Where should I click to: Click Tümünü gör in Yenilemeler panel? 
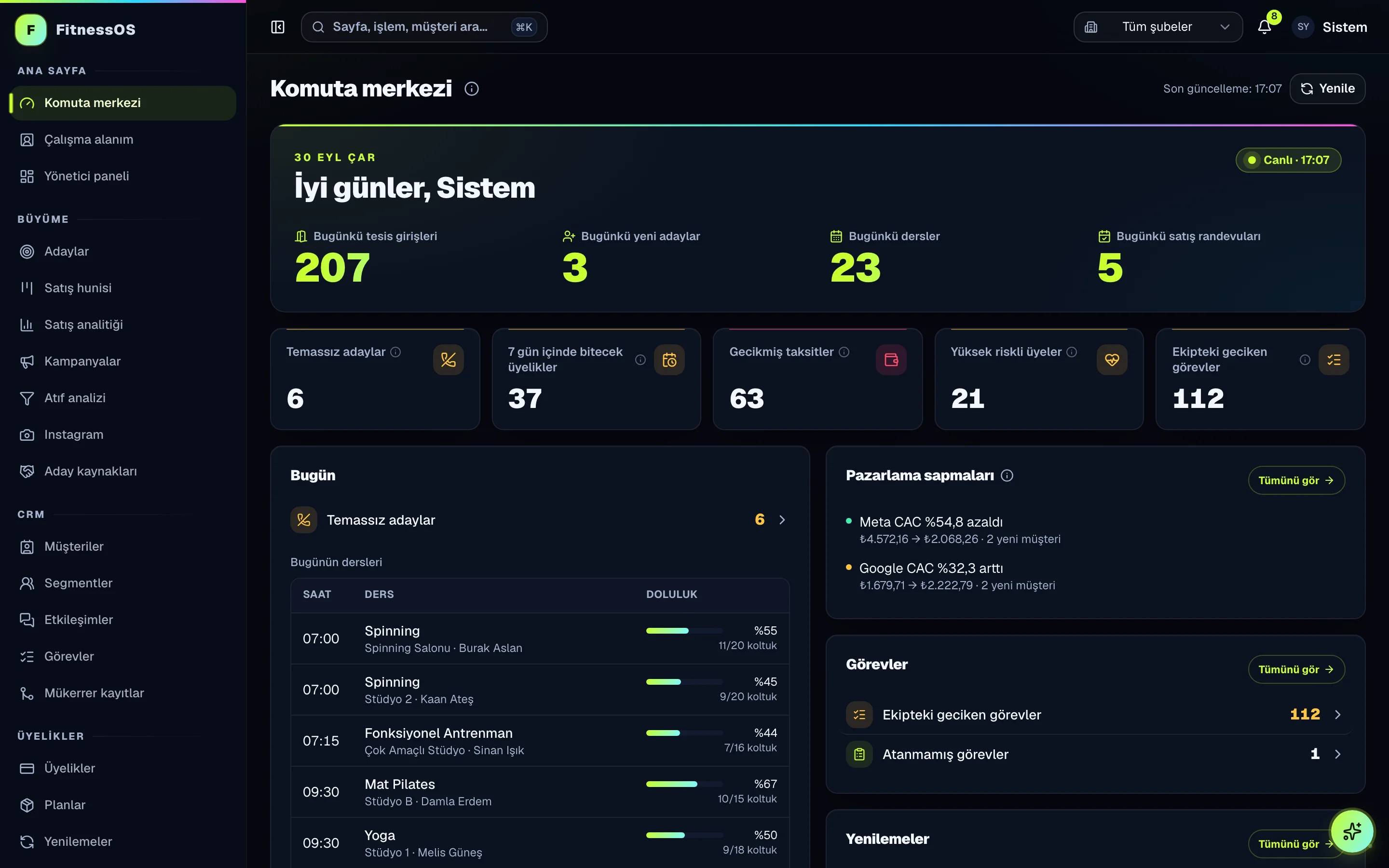tap(1296, 844)
